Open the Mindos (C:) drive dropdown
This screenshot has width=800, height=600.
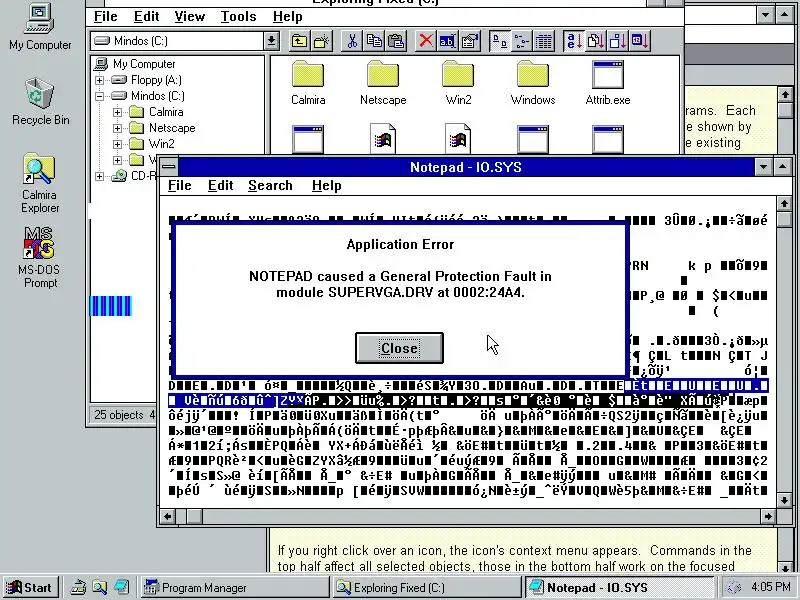click(x=271, y=41)
